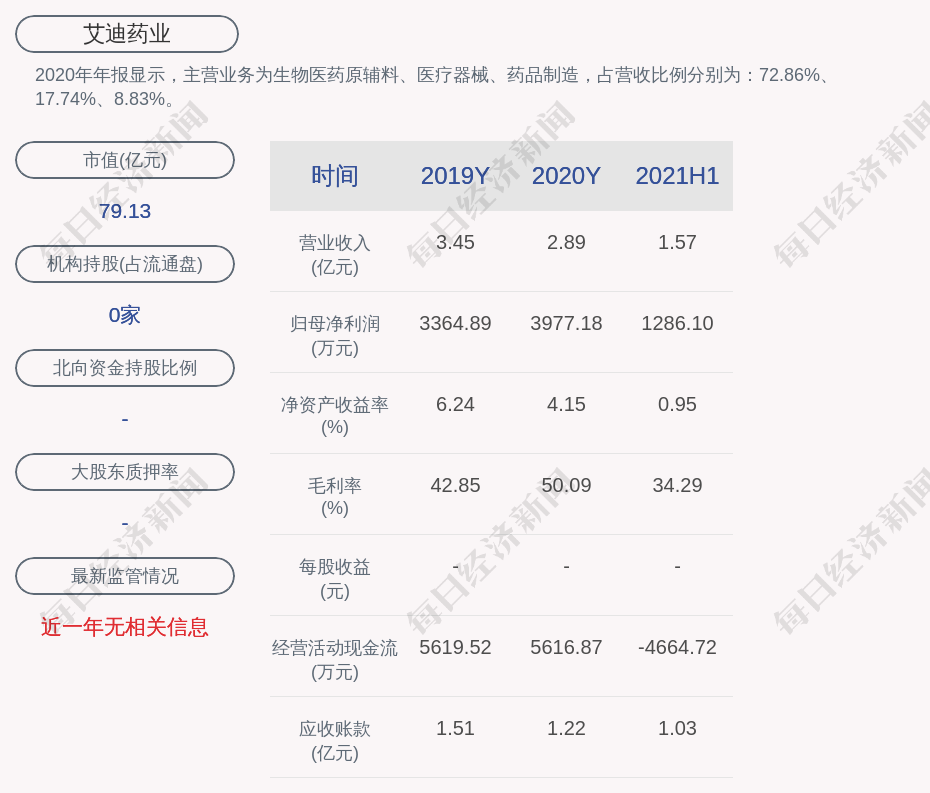This screenshot has width=930, height=793.
Task: Click the 归母净利润(万元) row label
Action: [335, 336]
